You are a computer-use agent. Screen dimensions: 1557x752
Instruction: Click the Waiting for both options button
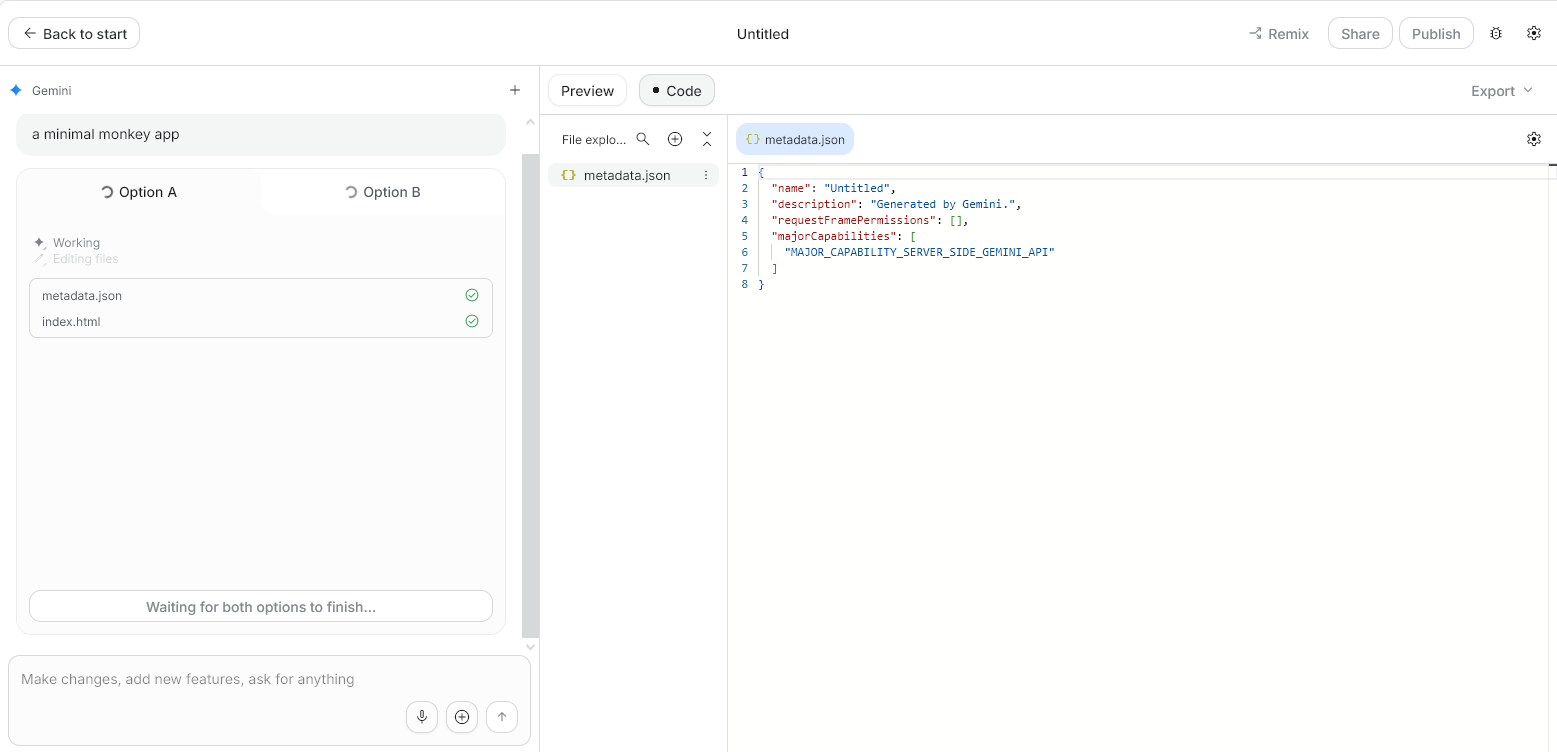pos(261,606)
